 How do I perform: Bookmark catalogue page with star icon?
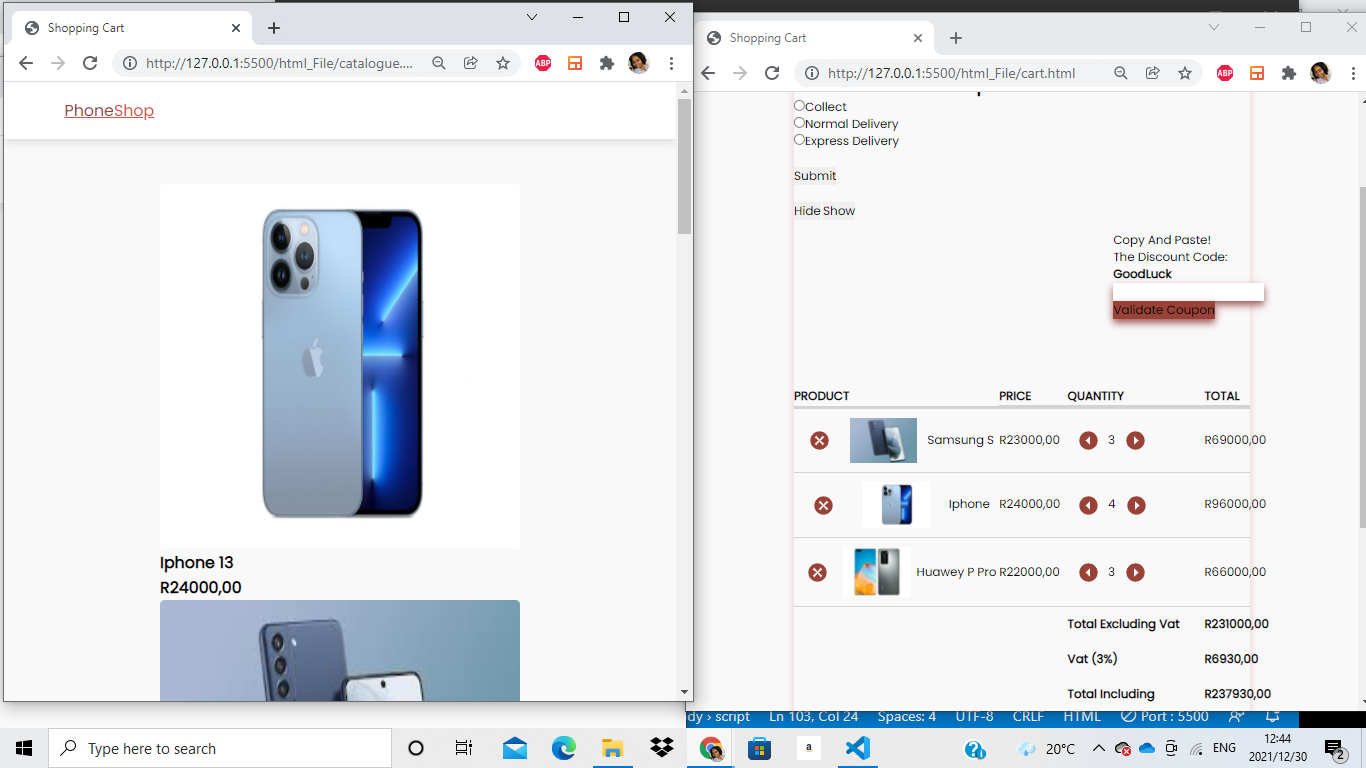[x=503, y=63]
